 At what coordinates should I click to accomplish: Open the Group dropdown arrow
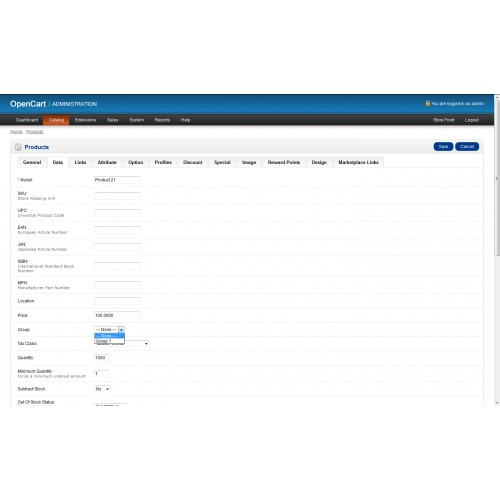tap(121, 329)
